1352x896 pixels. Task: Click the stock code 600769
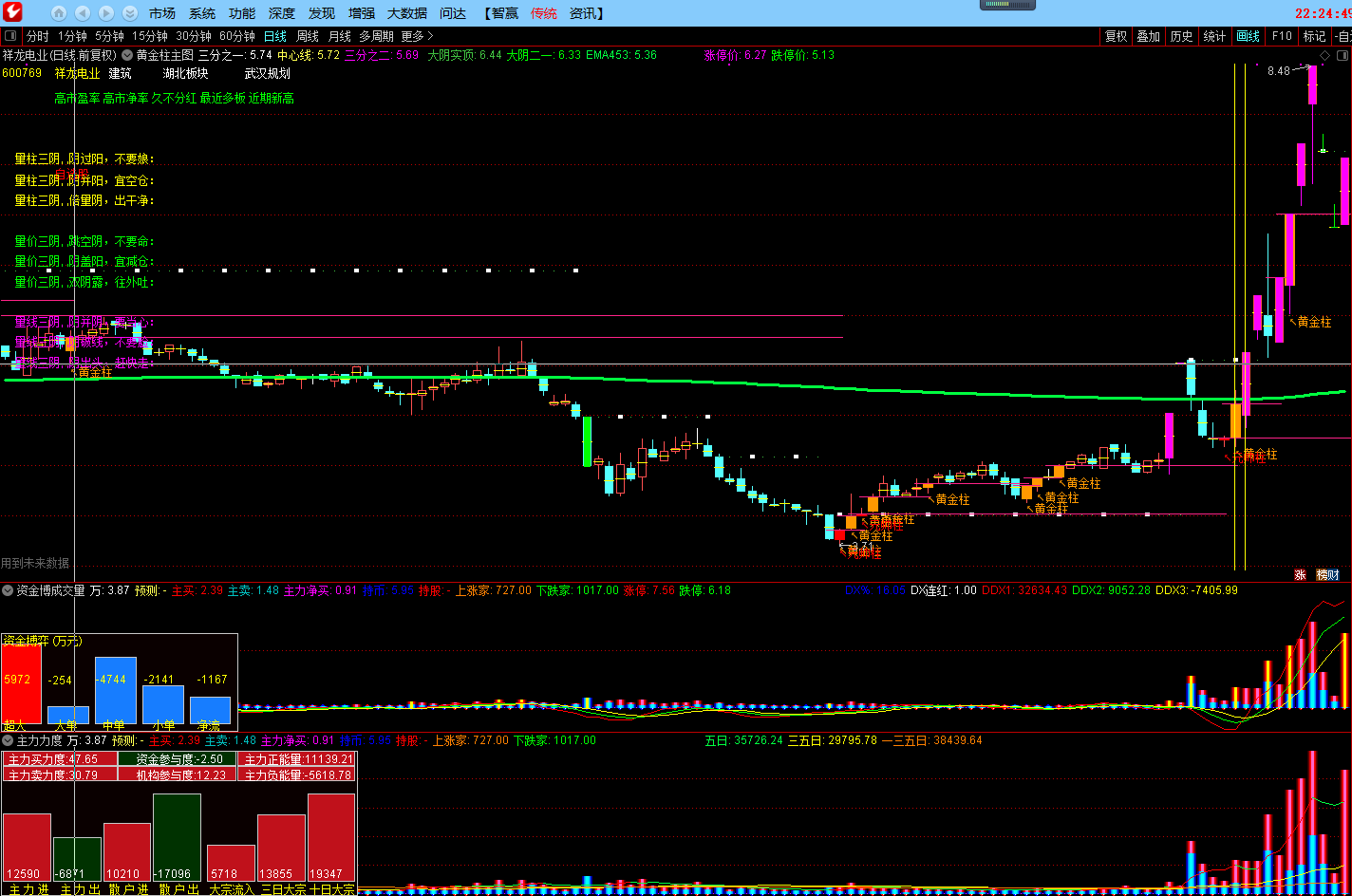[x=22, y=73]
